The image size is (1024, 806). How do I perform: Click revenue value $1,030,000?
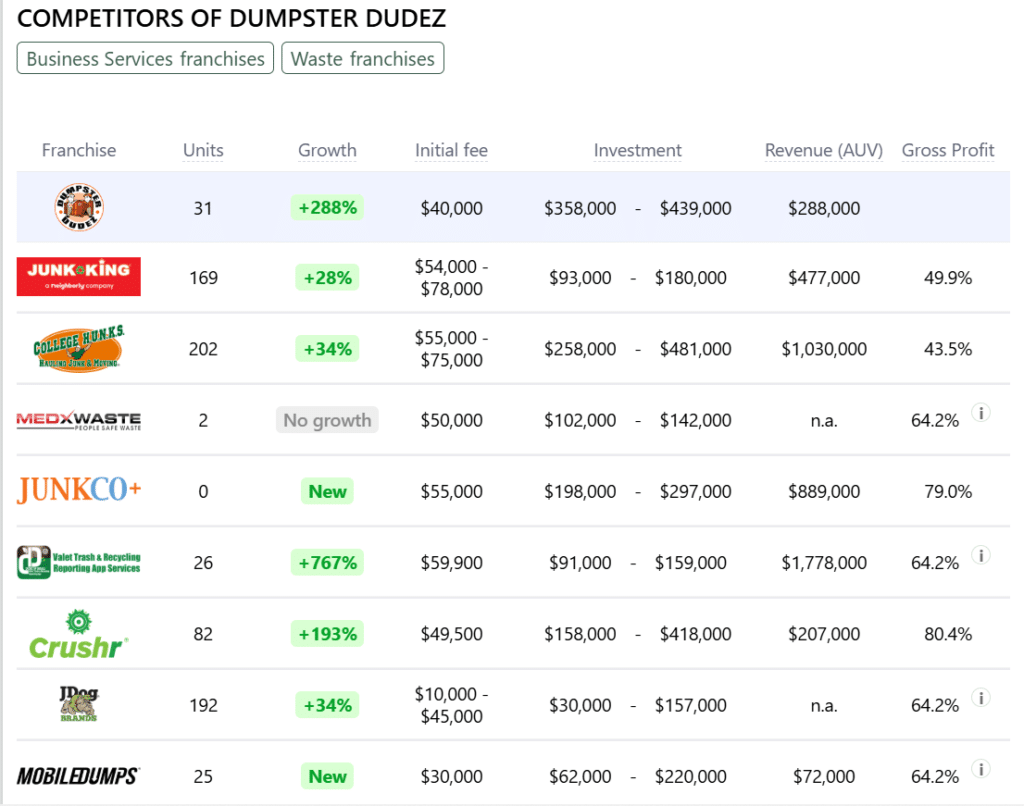824,349
